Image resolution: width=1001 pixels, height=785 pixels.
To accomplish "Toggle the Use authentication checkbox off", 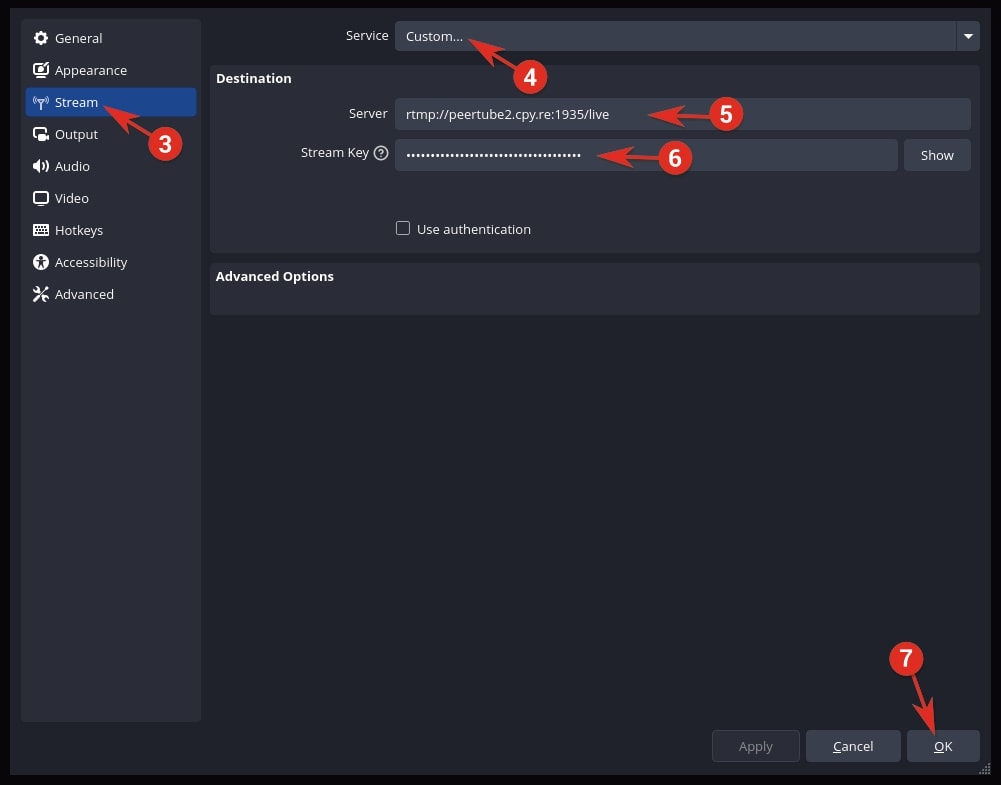I will tap(403, 228).
